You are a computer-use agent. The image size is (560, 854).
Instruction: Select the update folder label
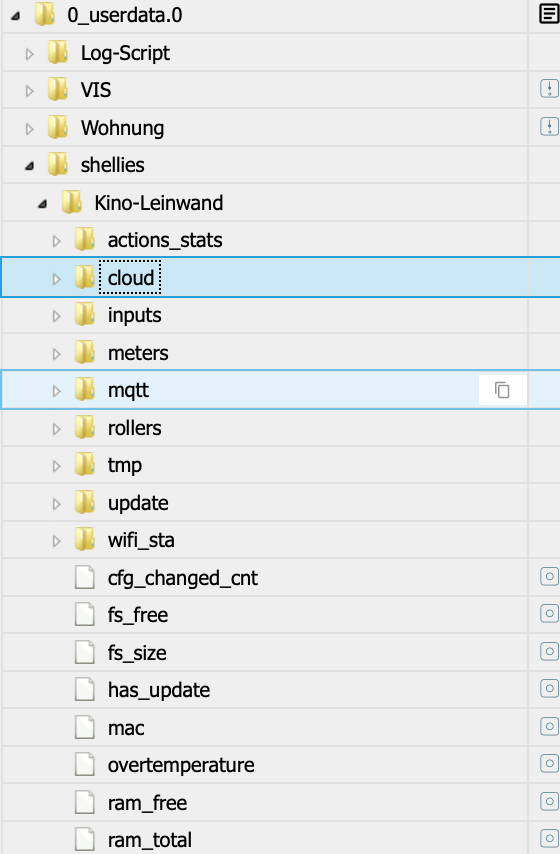pos(138,503)
